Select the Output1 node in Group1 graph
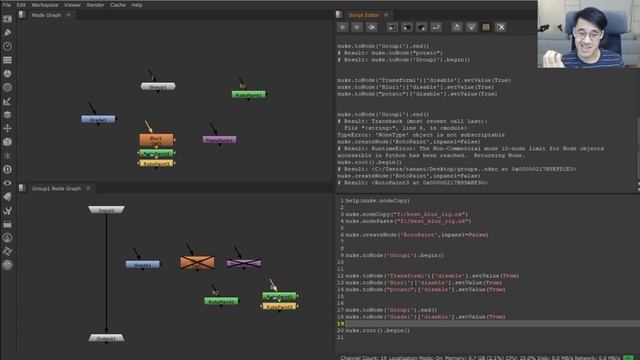The width and height of the screenshot is (640, 360). click(x=106, y=338)
